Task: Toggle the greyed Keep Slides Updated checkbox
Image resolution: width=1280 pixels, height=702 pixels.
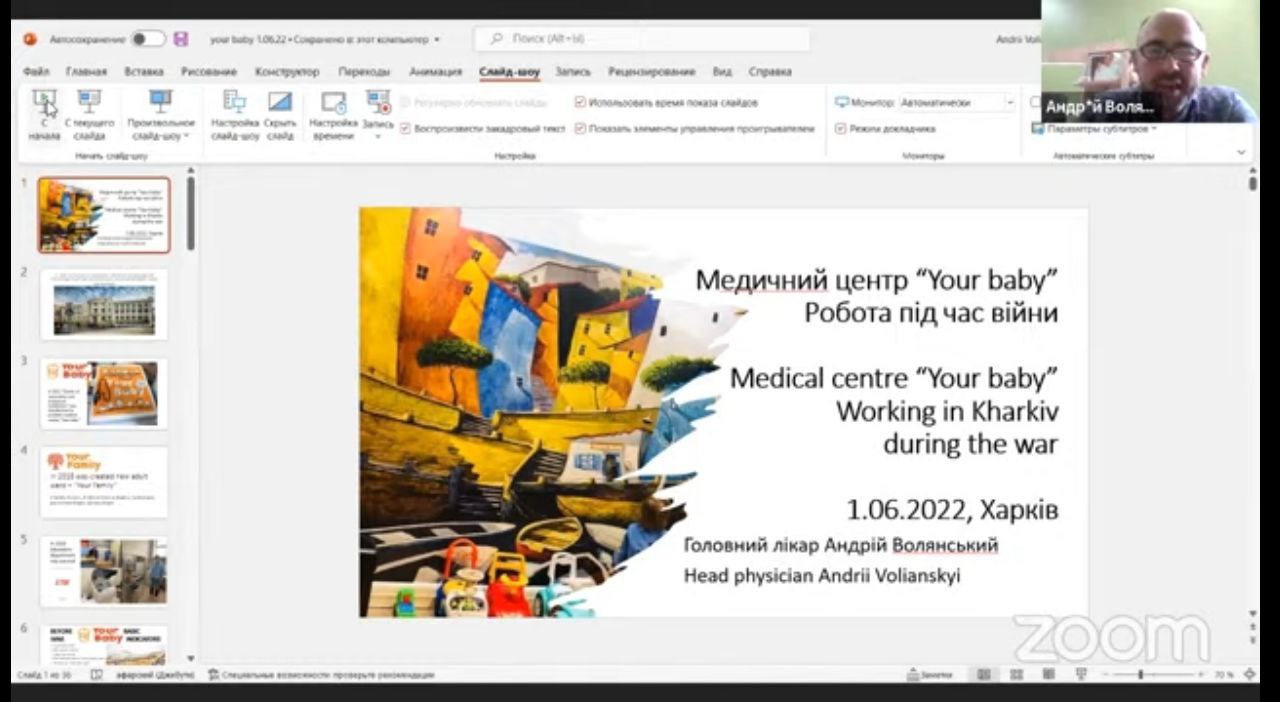Action: [405, 102]
